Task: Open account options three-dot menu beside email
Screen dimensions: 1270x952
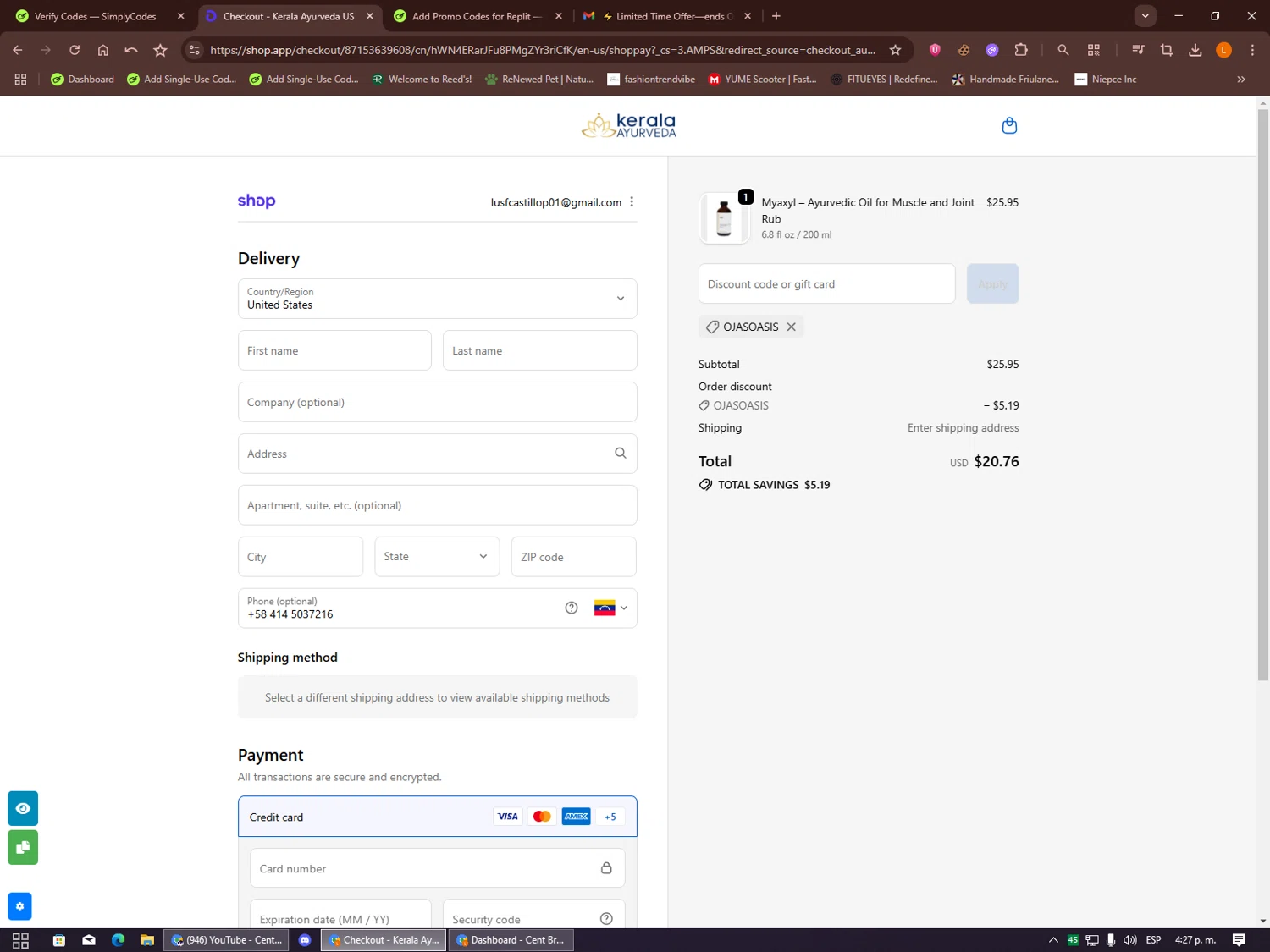Action: pos(632,202)
